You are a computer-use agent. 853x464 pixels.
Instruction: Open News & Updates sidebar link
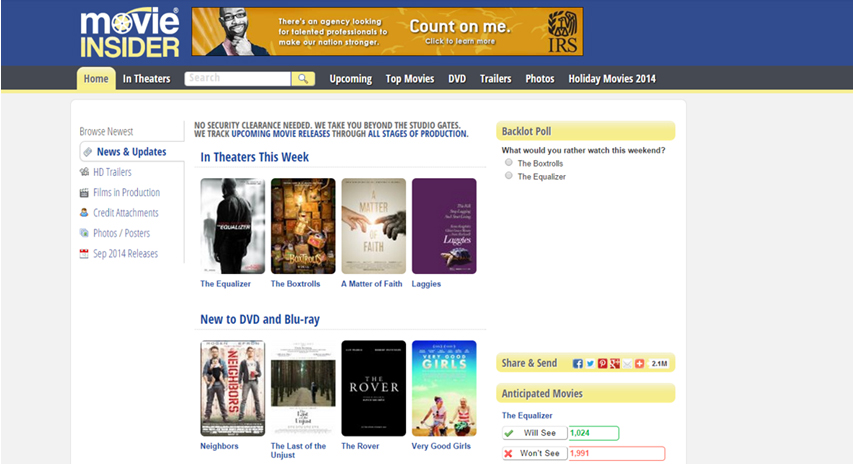(132, 152)
